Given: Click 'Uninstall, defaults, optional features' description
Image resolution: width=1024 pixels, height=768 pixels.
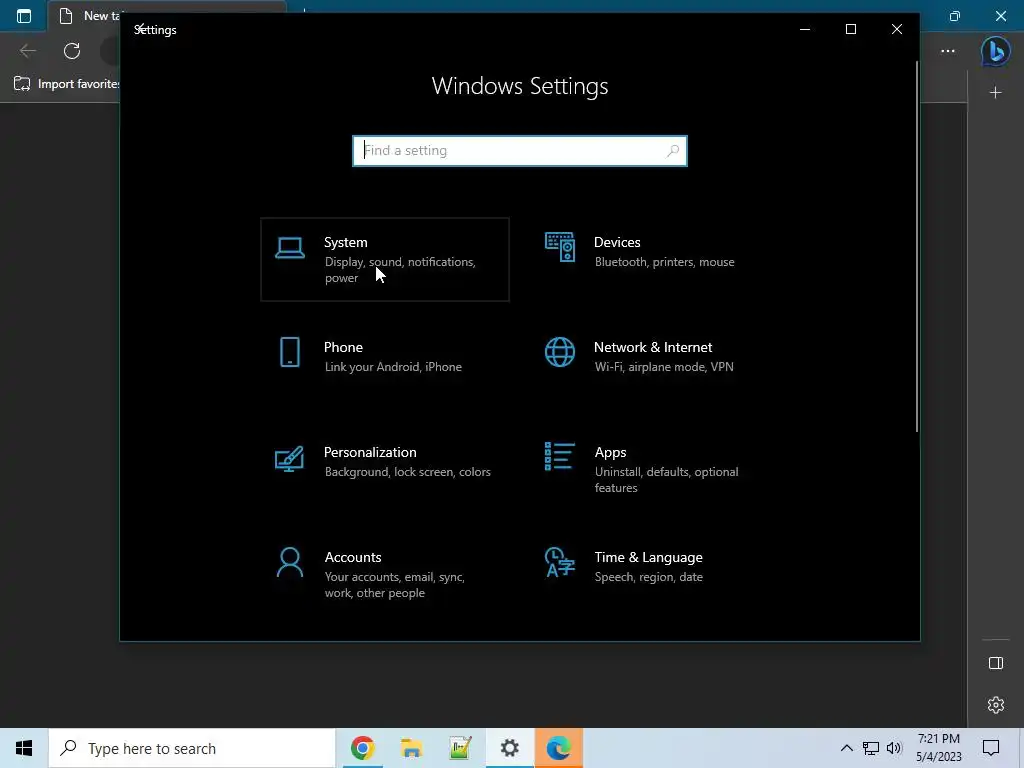Looking at the screenshot, I should coord(666,480).
